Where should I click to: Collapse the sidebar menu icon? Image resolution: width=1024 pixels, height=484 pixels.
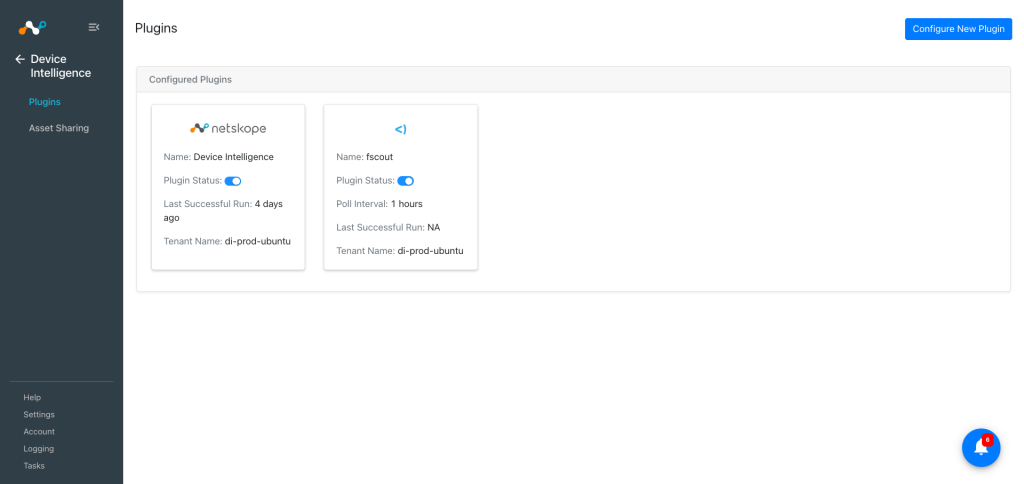pos(94,27)
